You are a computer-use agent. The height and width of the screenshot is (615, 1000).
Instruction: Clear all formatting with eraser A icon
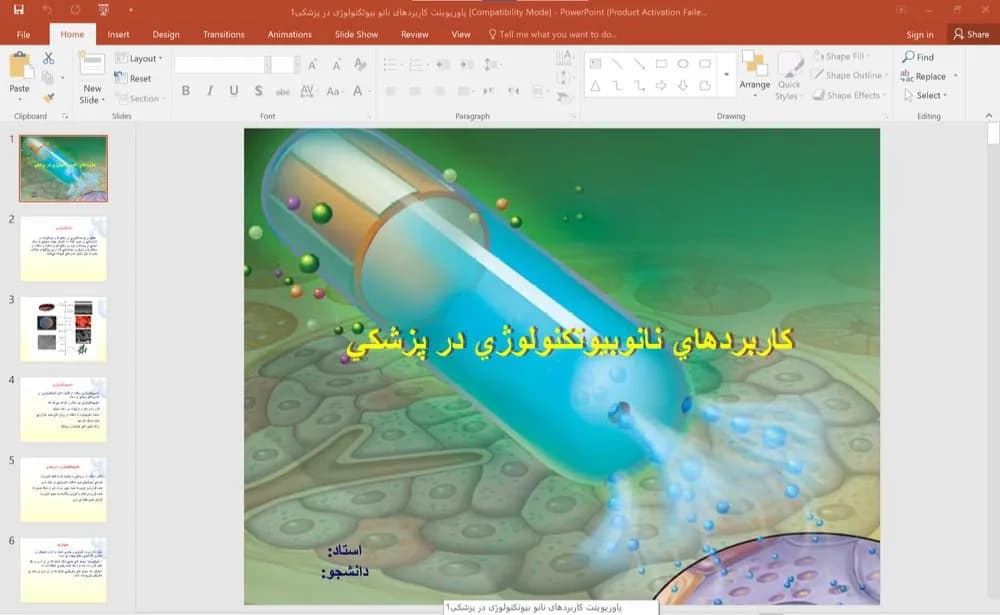(x=360, y=64)
